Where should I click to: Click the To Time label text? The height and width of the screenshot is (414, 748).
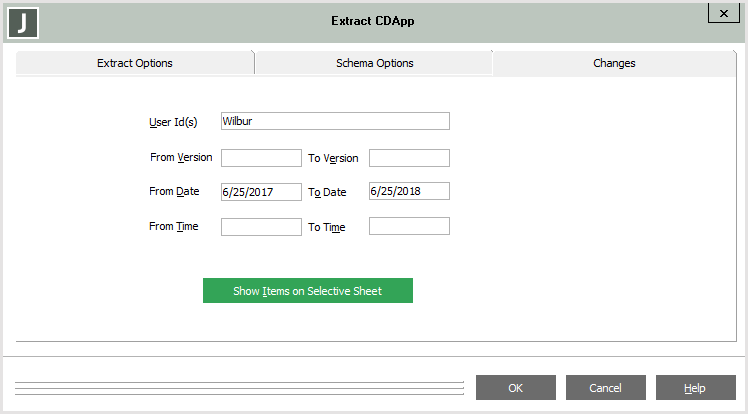326,228
